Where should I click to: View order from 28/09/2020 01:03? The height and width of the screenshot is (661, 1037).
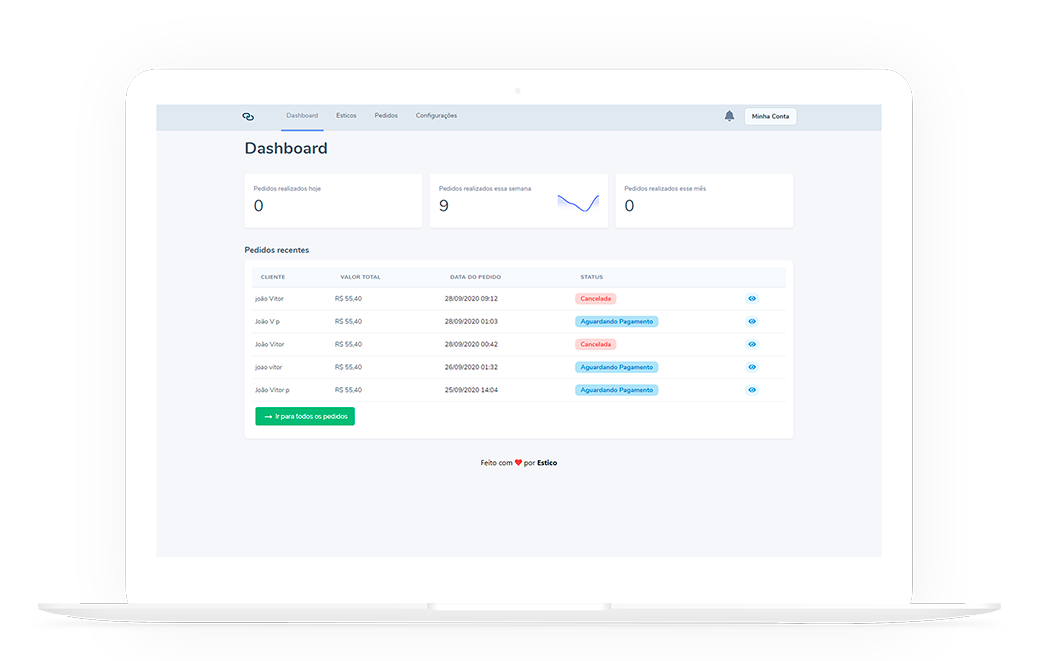[752, 321]
